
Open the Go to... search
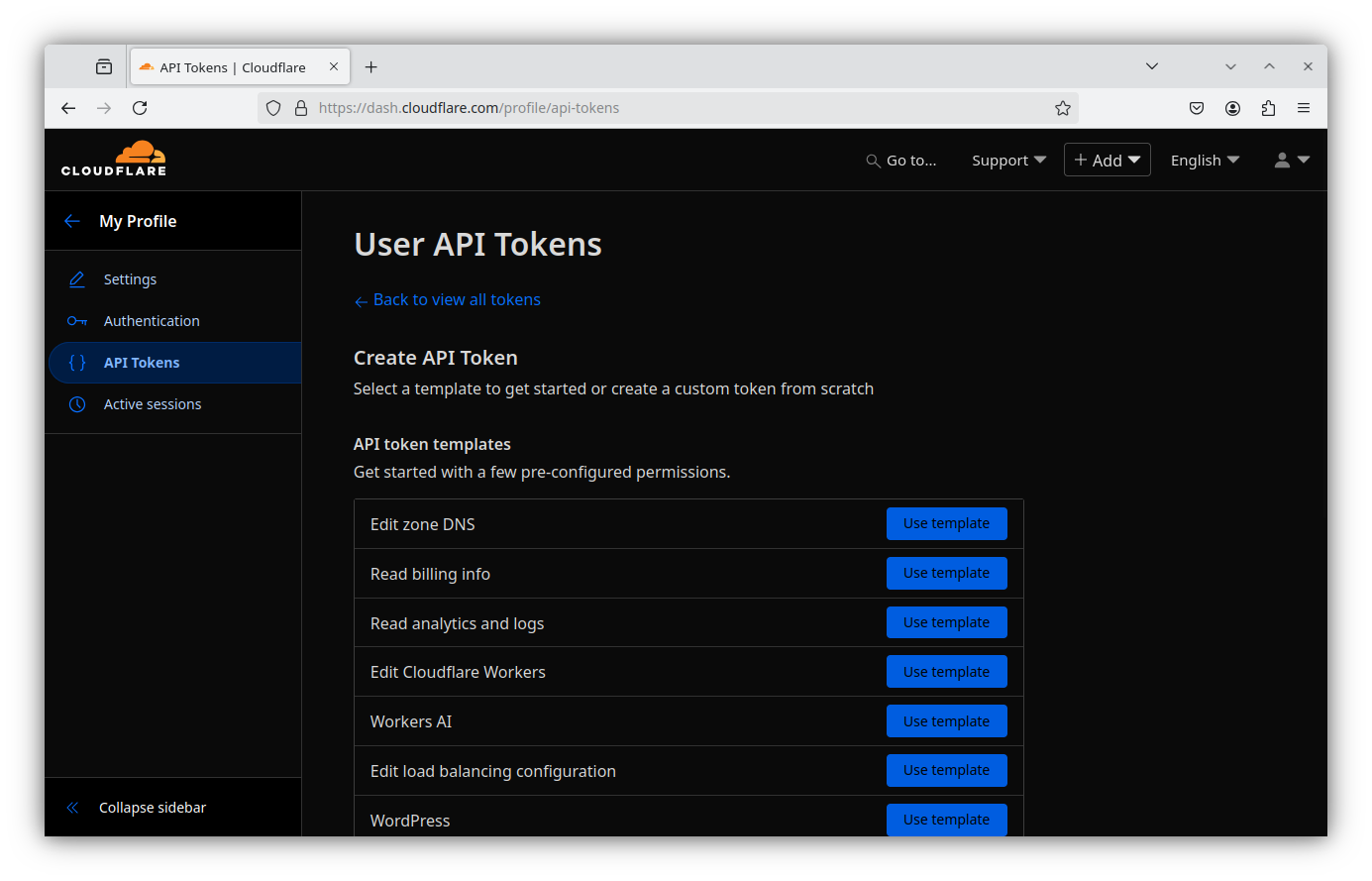(x=900, y=161)
